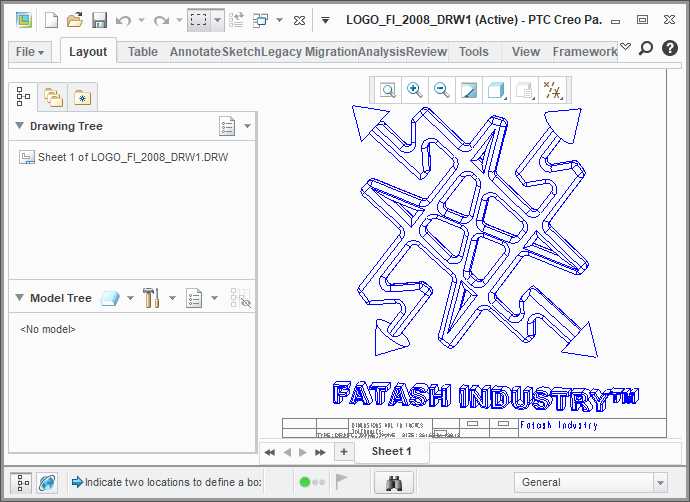Go to the previous sheet
This screenshot has height=502, width=690.
pyautogui.click(x=287, y=452)
